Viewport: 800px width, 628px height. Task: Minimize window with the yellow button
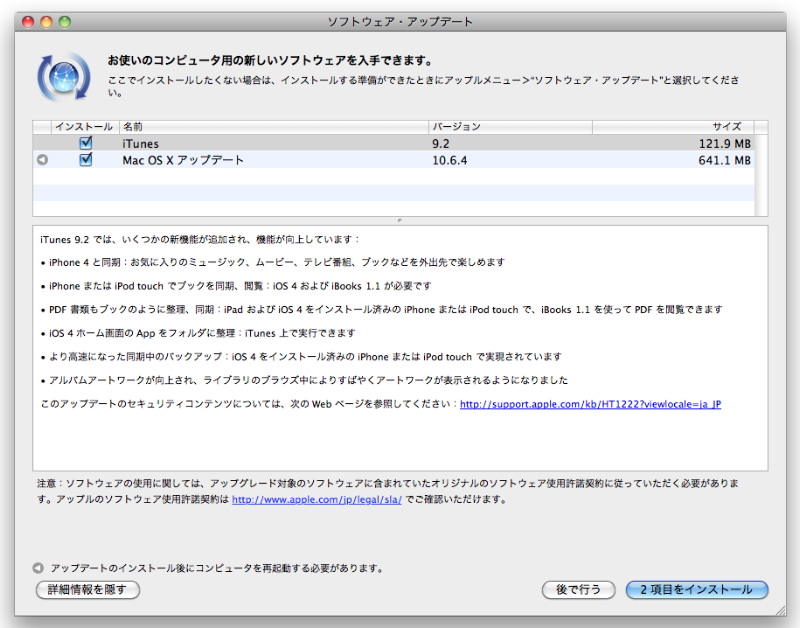coord(46,21)
